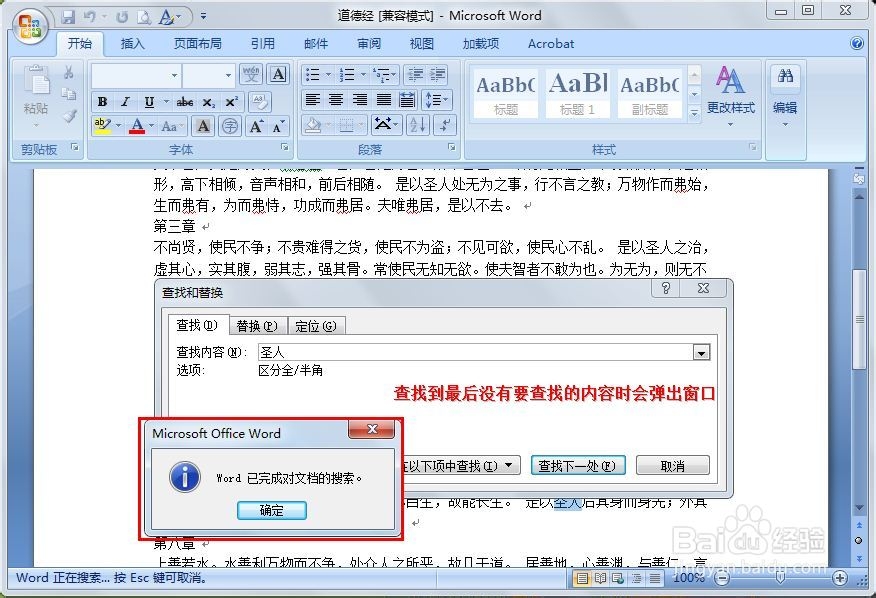Toggle Bold formatting
This screenshot has width=876, height=598.
(x=102, y=102)
